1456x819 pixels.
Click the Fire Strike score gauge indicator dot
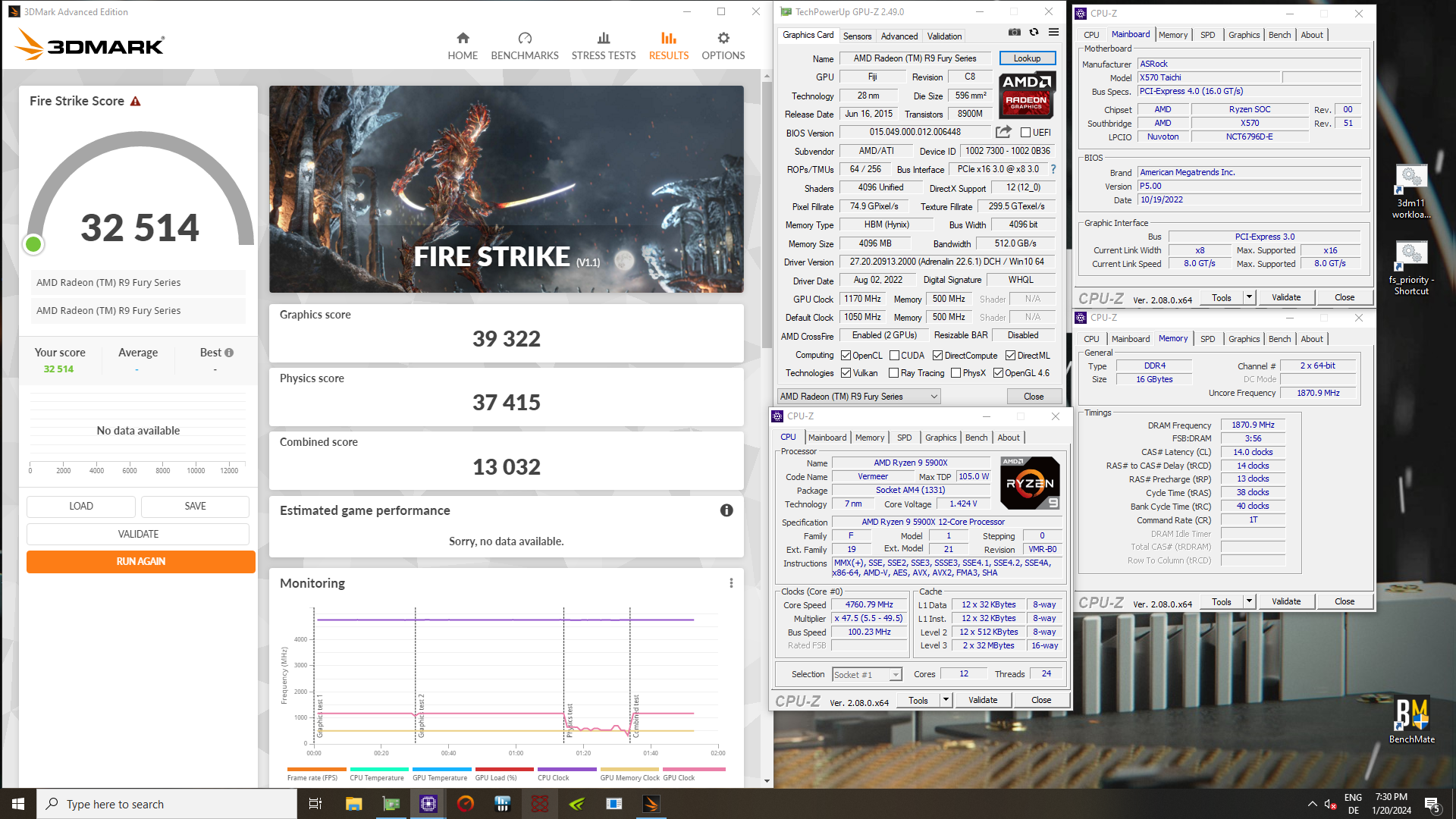pyautogui.click(x=33, y=244)
